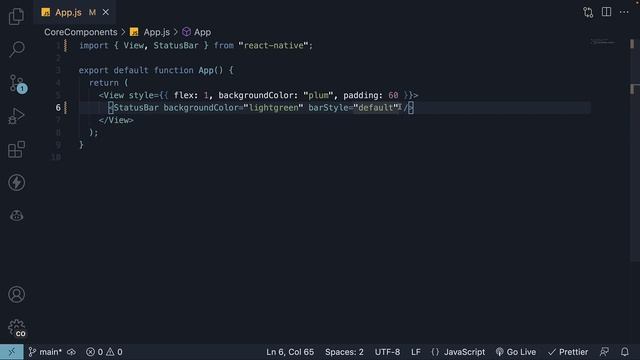Click 'function App()' on line 3
Screen dimensions: 640x360
(189, 70)
